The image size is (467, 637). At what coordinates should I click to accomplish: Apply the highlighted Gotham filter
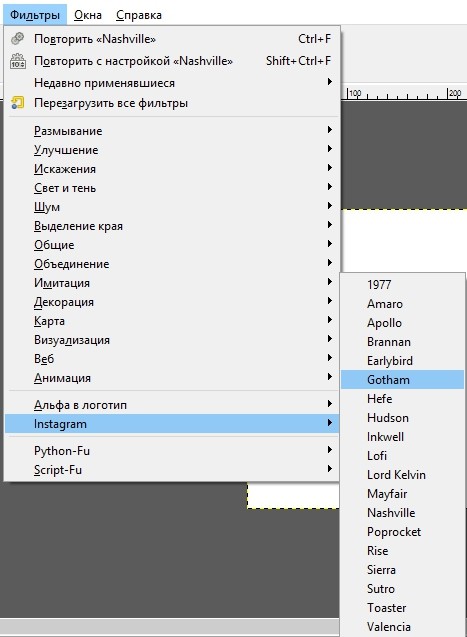402,380
